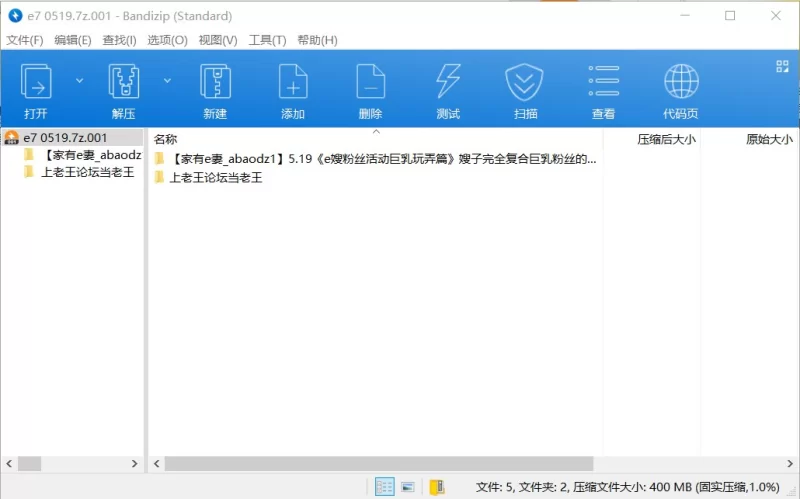
Task: Click the Code page (代码页) globe icon
Action: click(681, 81)
